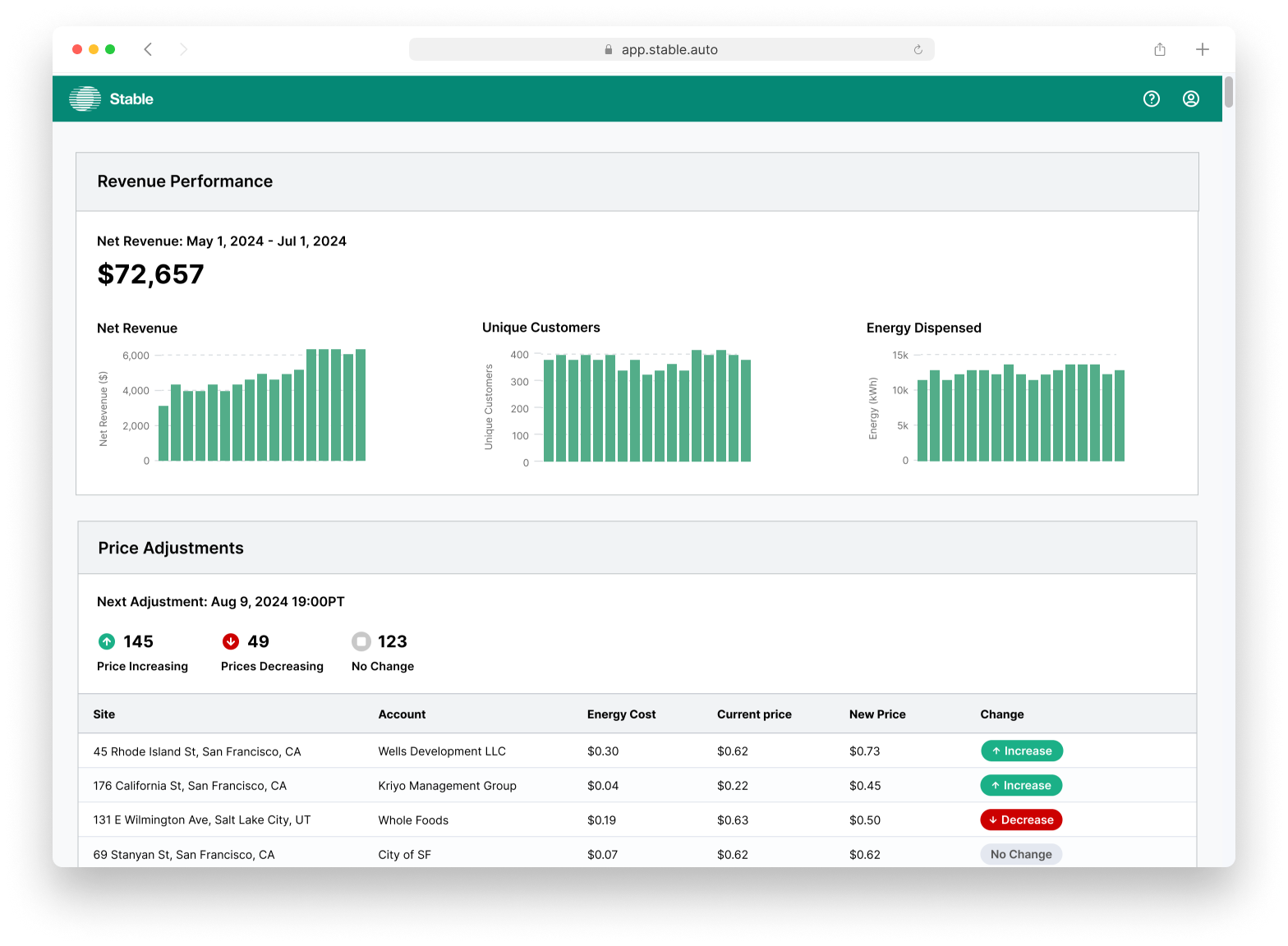The height and width of the screenshot is (946, 1288).
Task: Open the help question mark icon
Action: pyautogui.click(x=1152, y=99)
